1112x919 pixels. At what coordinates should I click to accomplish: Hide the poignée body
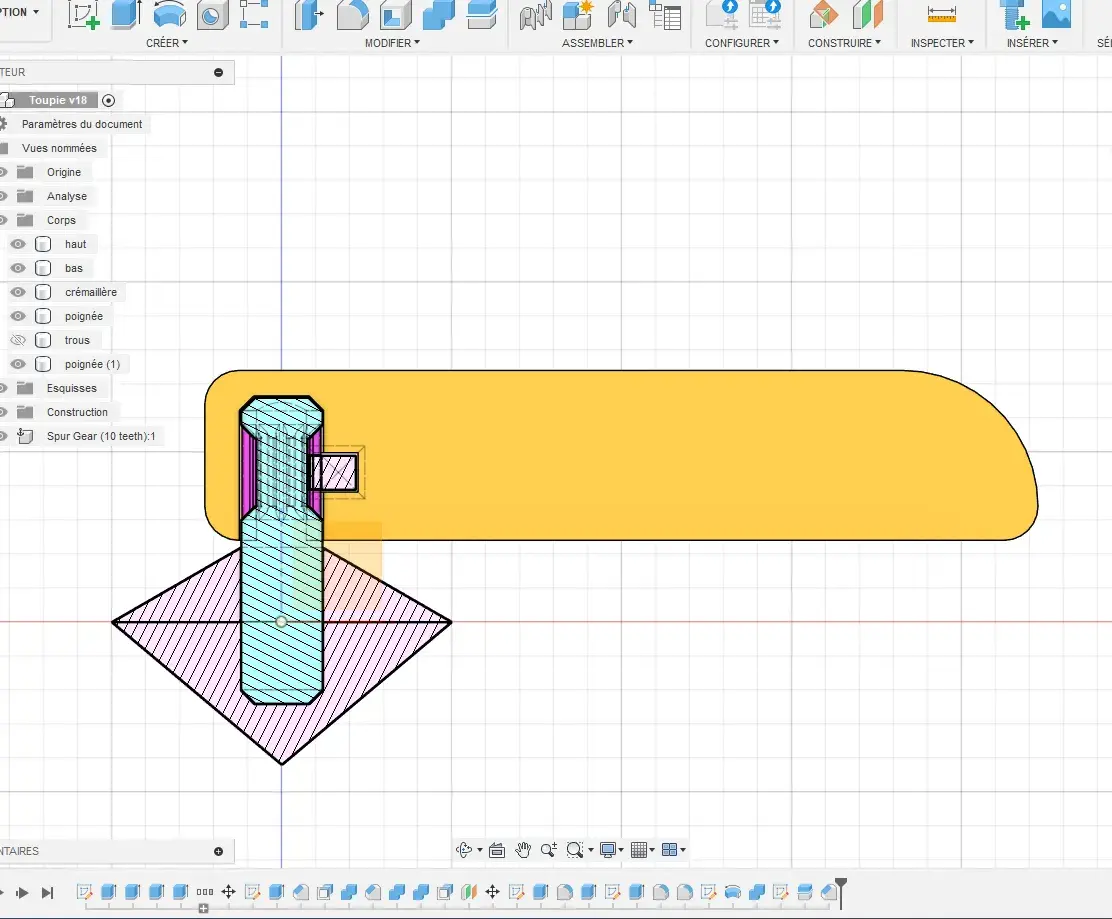pos(18,316)
